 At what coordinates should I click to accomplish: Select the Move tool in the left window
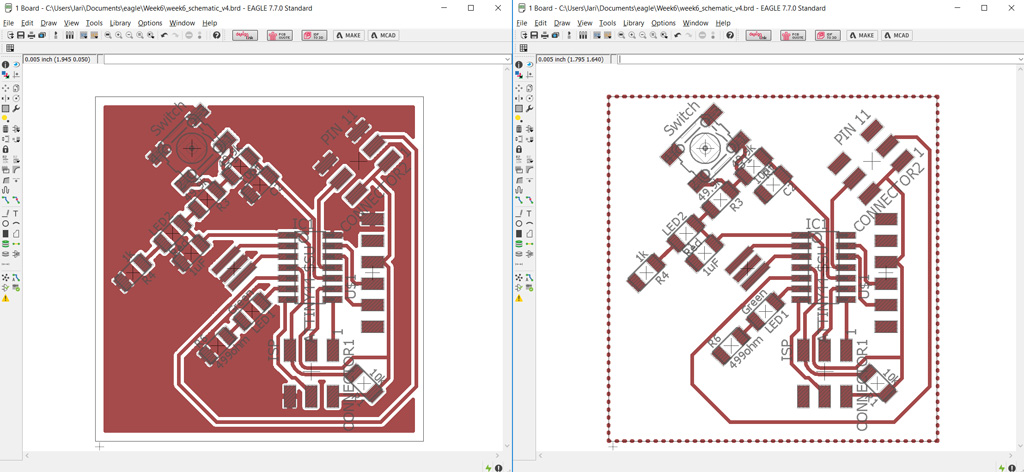tap(5, 88)
